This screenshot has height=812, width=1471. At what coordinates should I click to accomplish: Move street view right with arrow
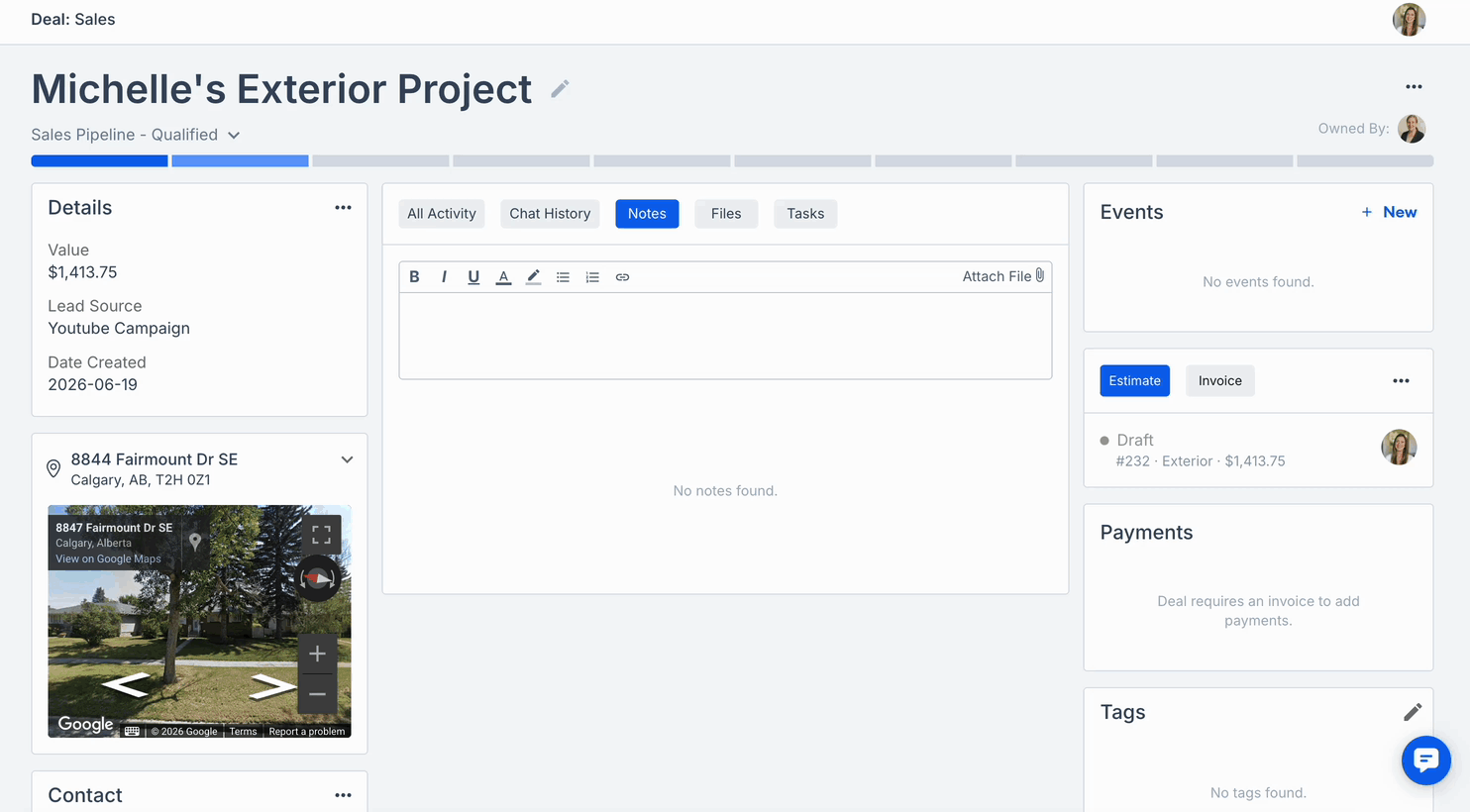pyautogui.click(x=273, y=685)
